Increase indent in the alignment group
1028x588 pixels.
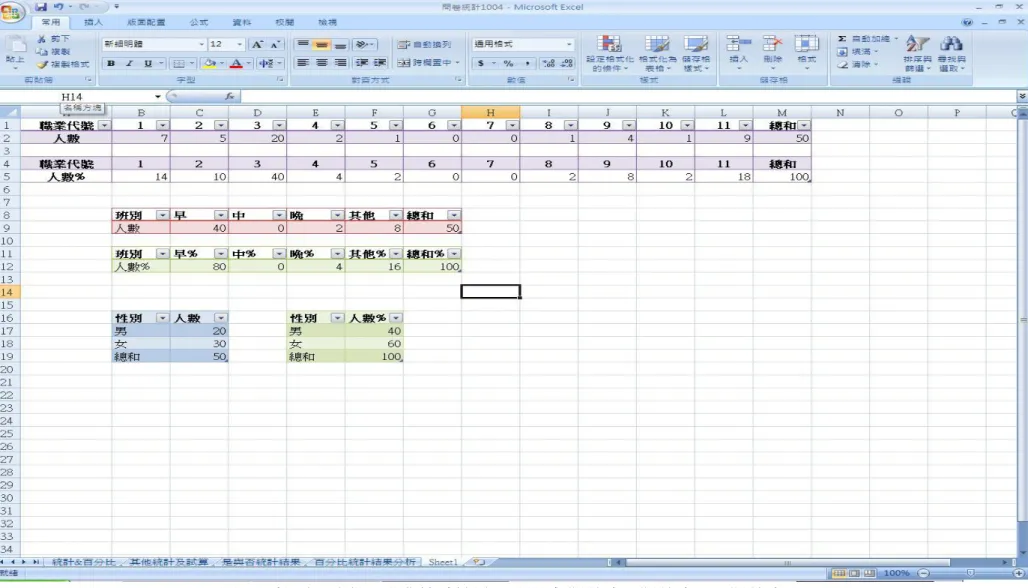380,63
